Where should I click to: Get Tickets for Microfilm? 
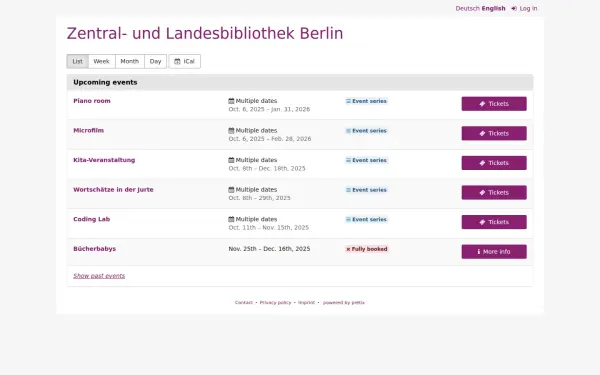[x=494, y=133]
